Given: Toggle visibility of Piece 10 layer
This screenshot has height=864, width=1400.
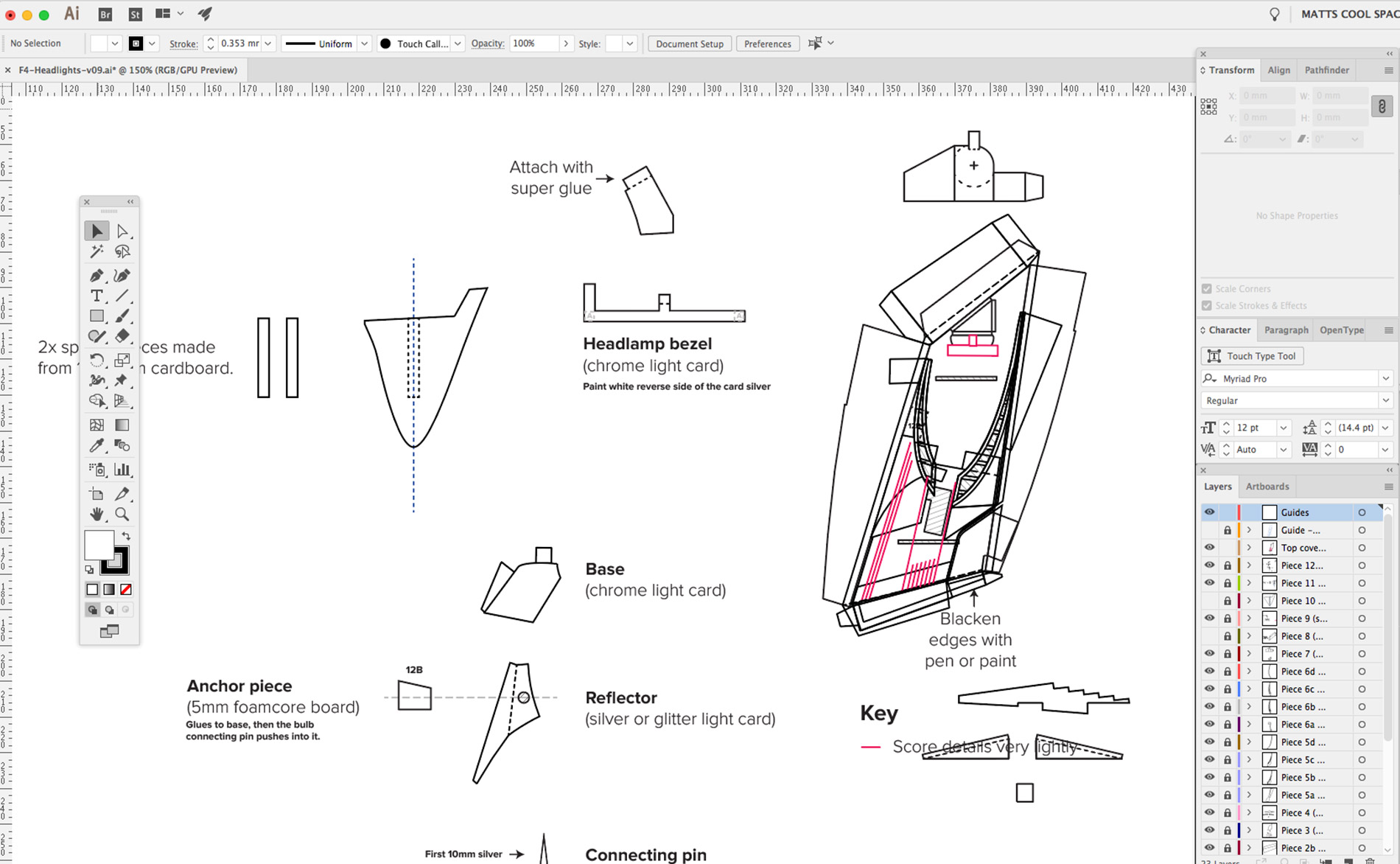Looking at the screenshot, I should [x=1209, y=601].
